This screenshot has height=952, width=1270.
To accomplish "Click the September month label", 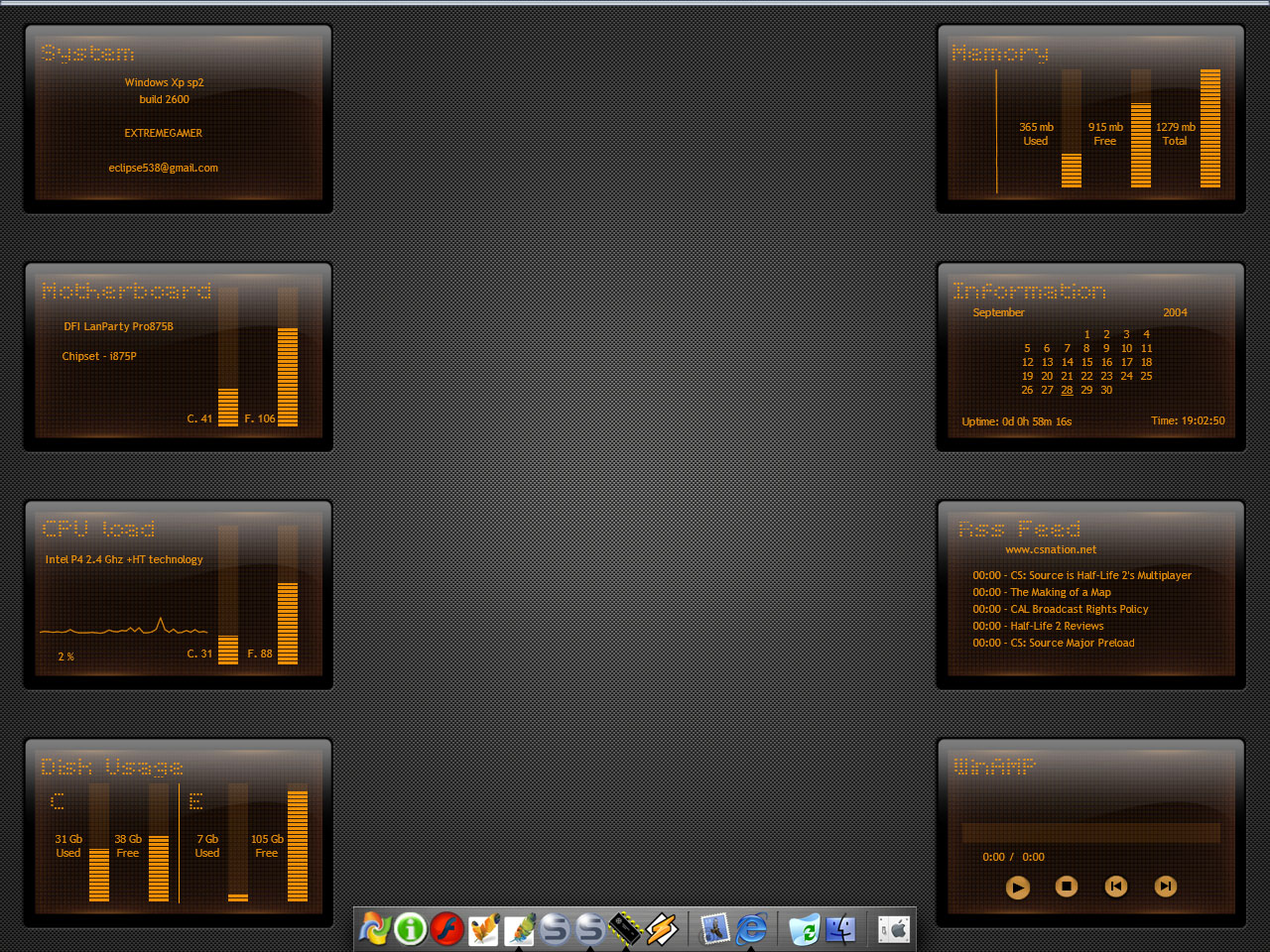I will pos(998,312).
